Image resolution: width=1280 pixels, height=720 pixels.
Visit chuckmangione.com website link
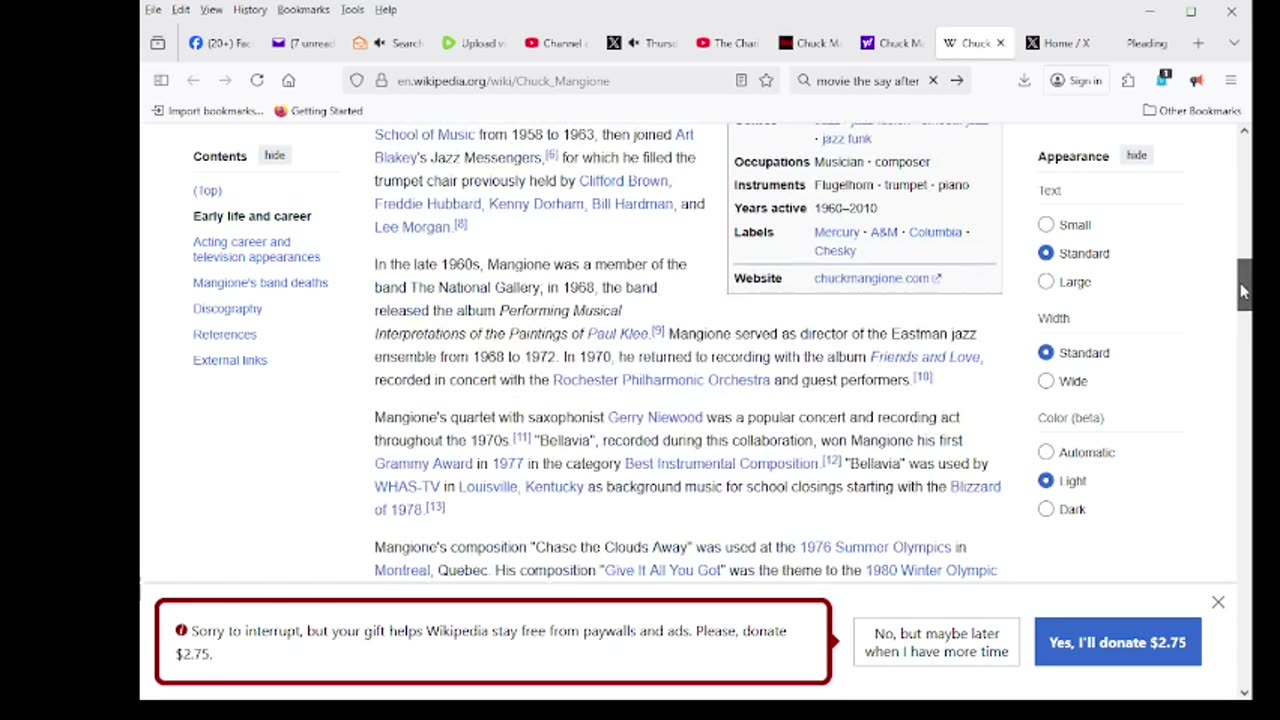point(877,278)
